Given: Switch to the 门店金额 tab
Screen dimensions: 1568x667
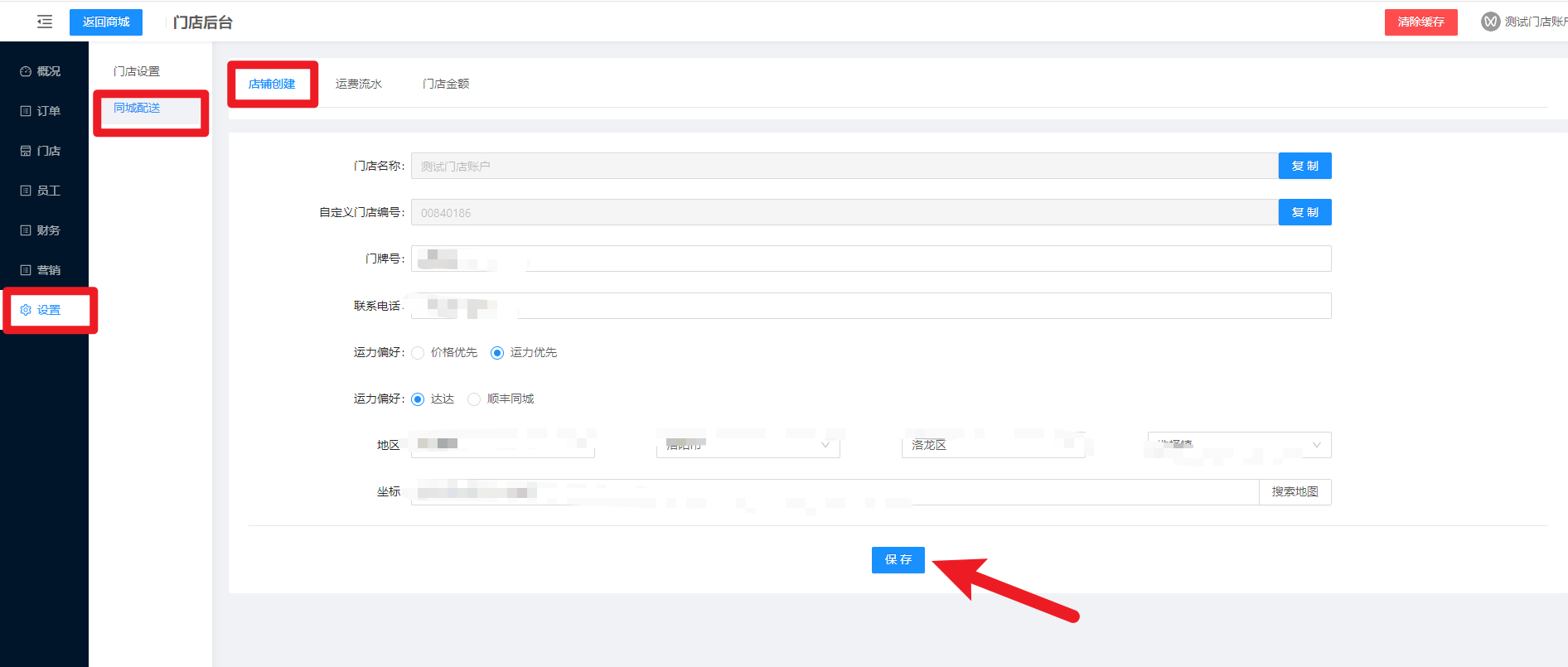Looking at the screenshot, I should (x=446, y=84).
